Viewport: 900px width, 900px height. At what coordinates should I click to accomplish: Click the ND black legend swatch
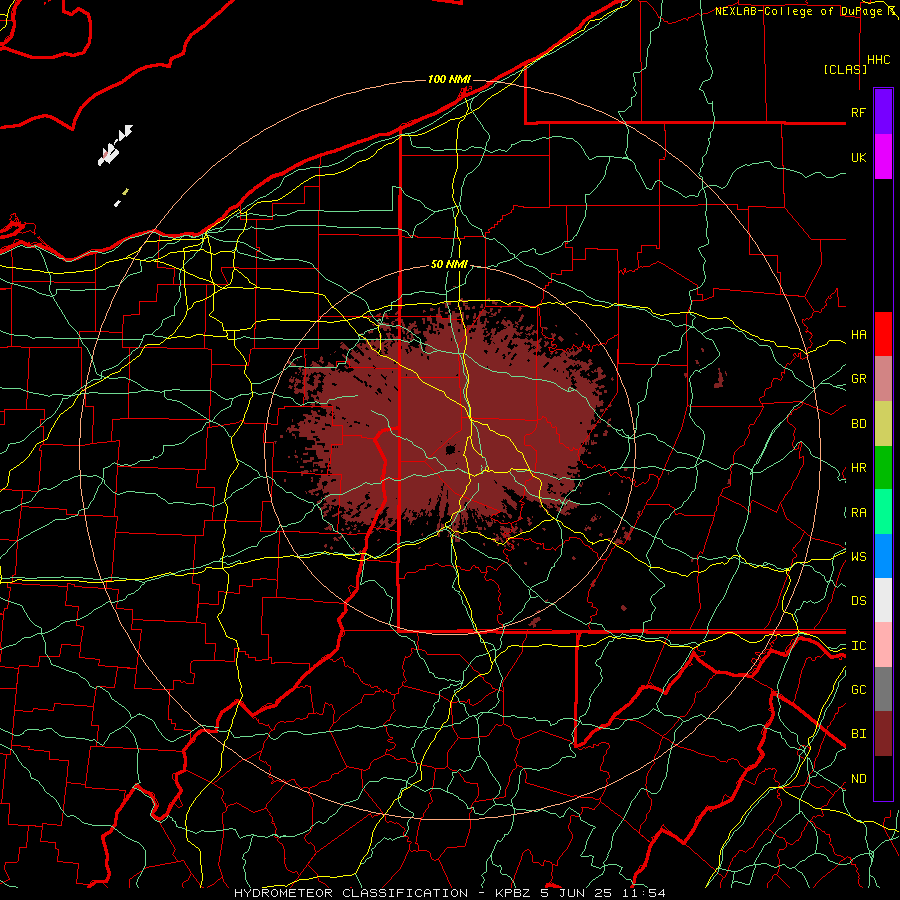[x=883, y=778]
